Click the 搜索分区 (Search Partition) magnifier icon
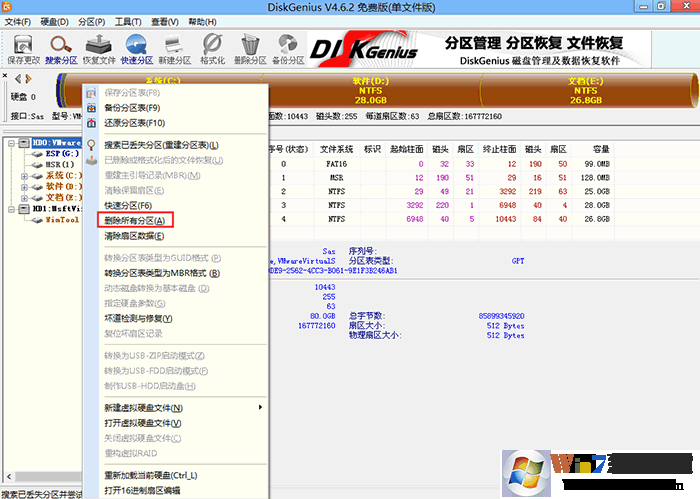 tap(62, 49)
